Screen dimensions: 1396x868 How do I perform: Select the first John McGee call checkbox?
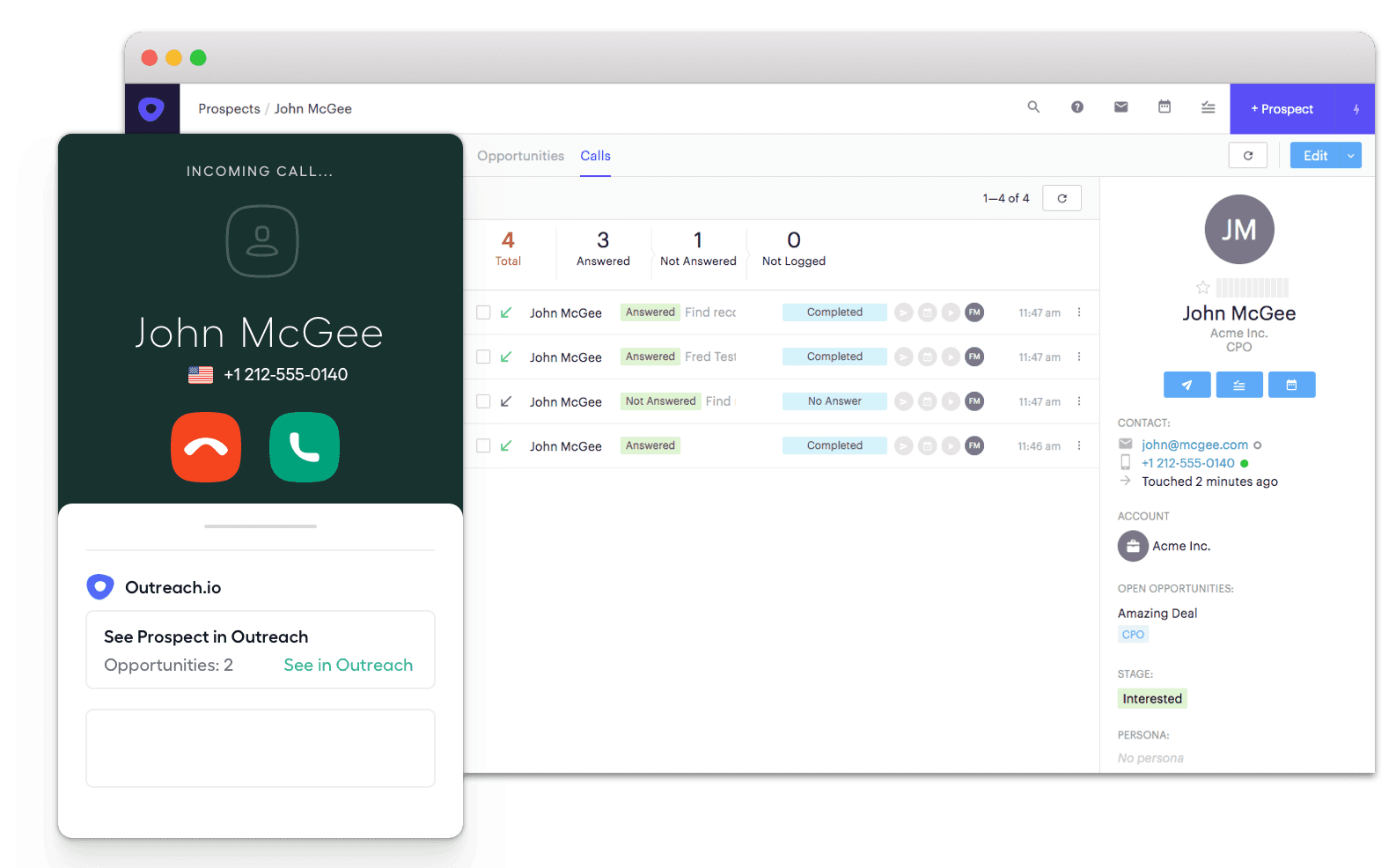(x=483, y=313)
